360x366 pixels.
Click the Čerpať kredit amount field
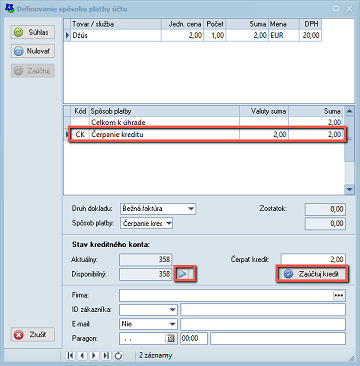313,259
